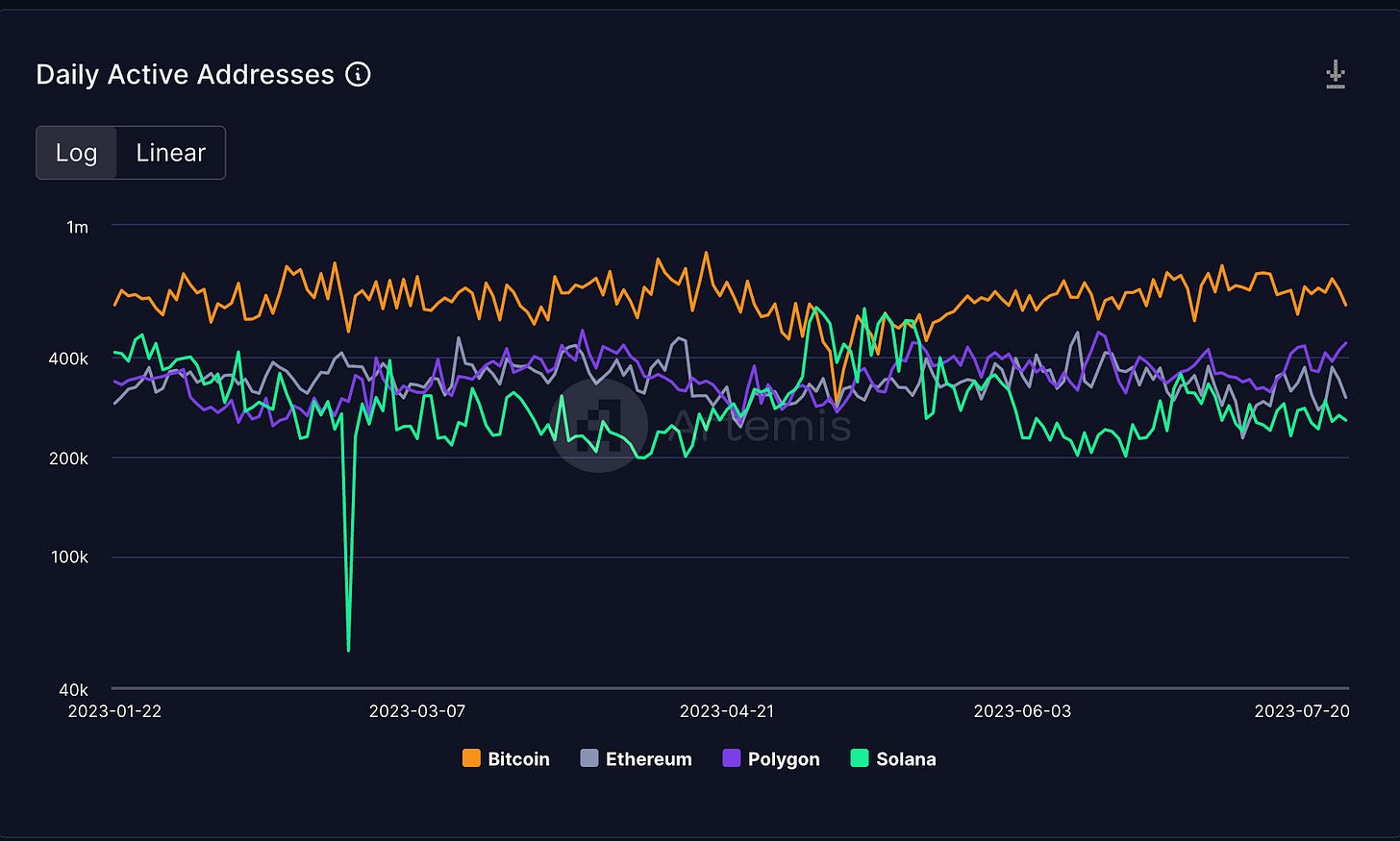Toggle the Solana series in the legend
This screenshot has width=1400, height=841.
893,758
